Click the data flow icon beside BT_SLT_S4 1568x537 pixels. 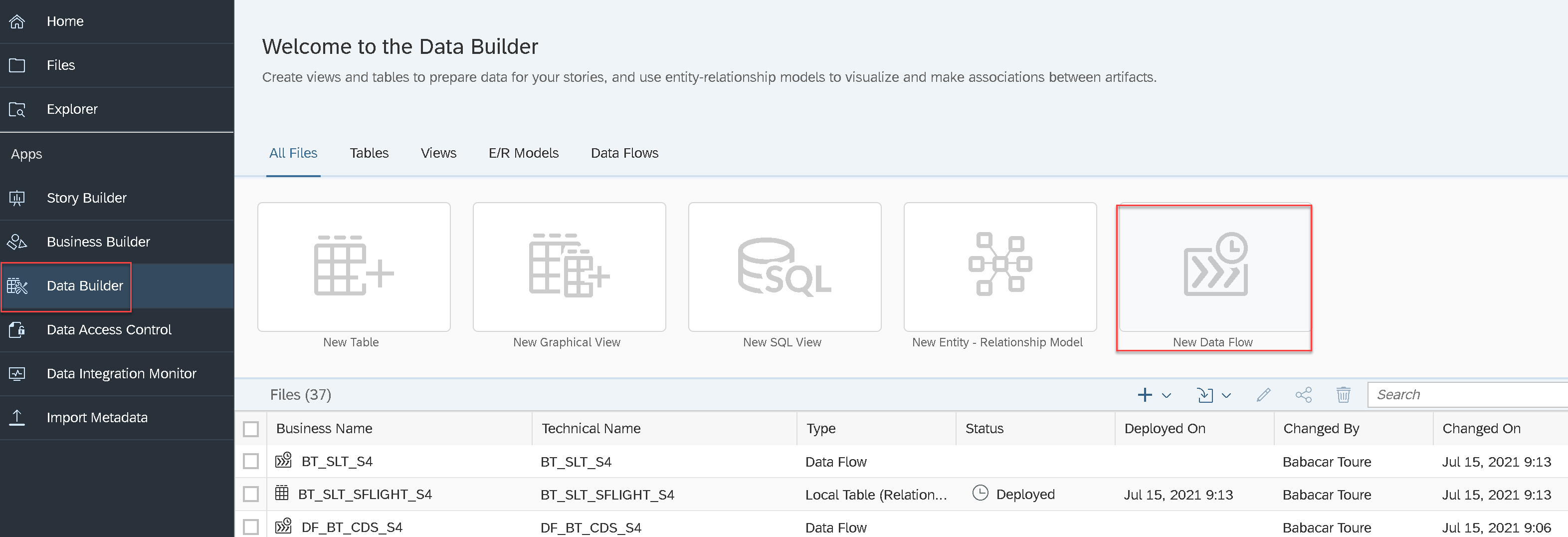(x=283, y=460)
